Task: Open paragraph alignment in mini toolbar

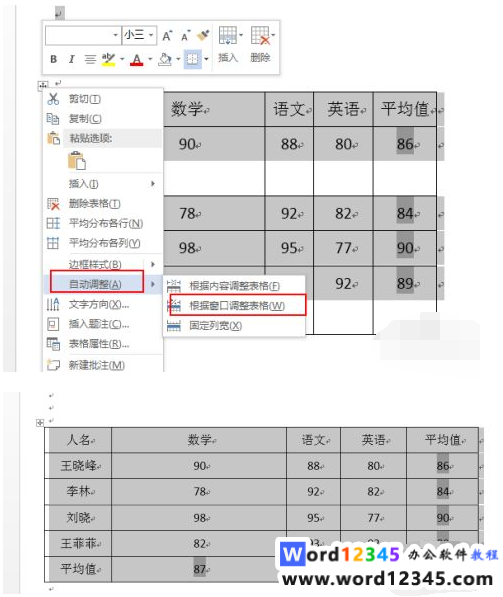Action: point(90,59)
